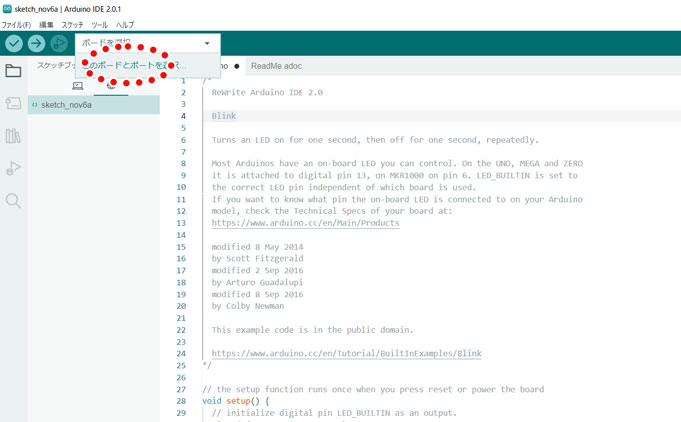Open the 編集 menu
The image size is (681, 422).
[x=46, y=25]
